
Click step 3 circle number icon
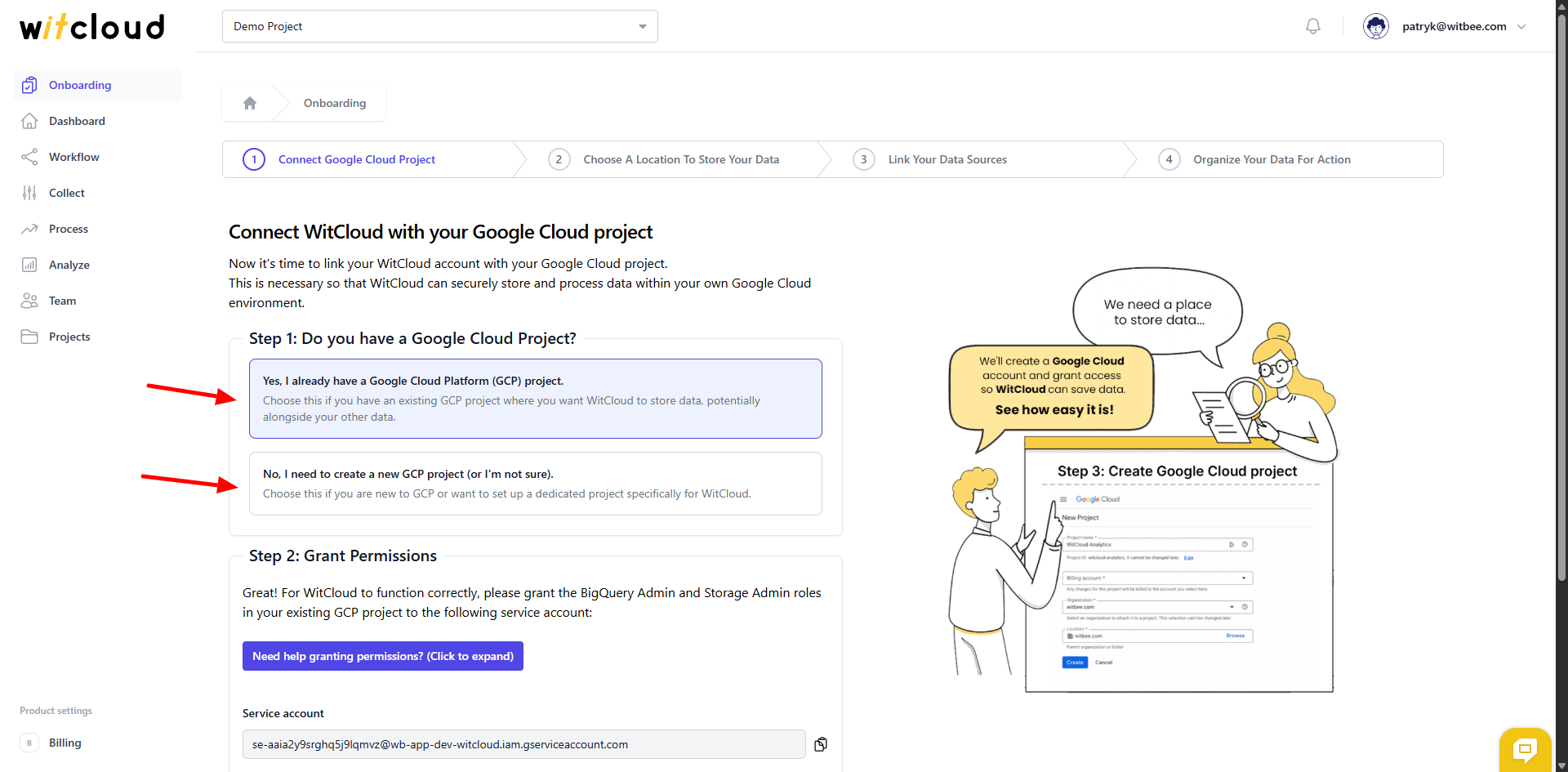864,159
